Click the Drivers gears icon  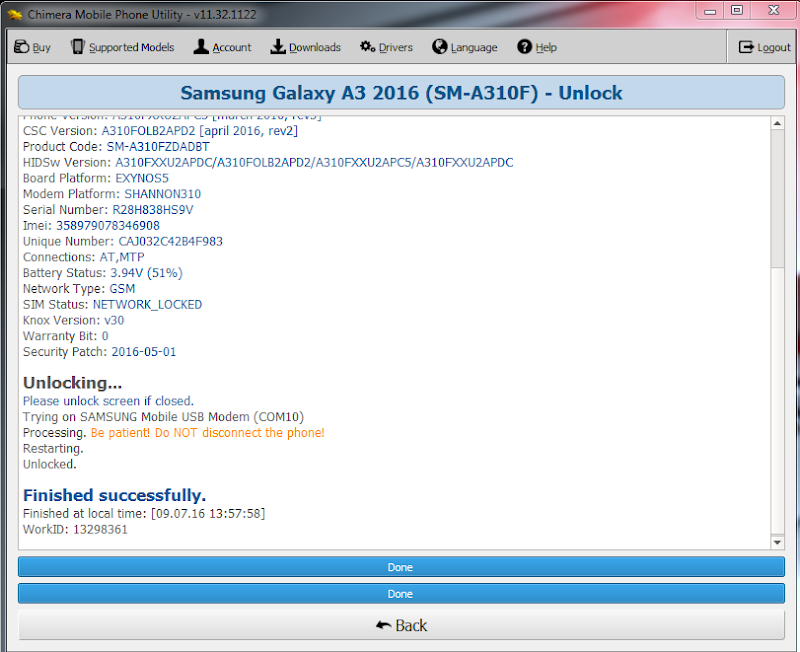(367, 47)
